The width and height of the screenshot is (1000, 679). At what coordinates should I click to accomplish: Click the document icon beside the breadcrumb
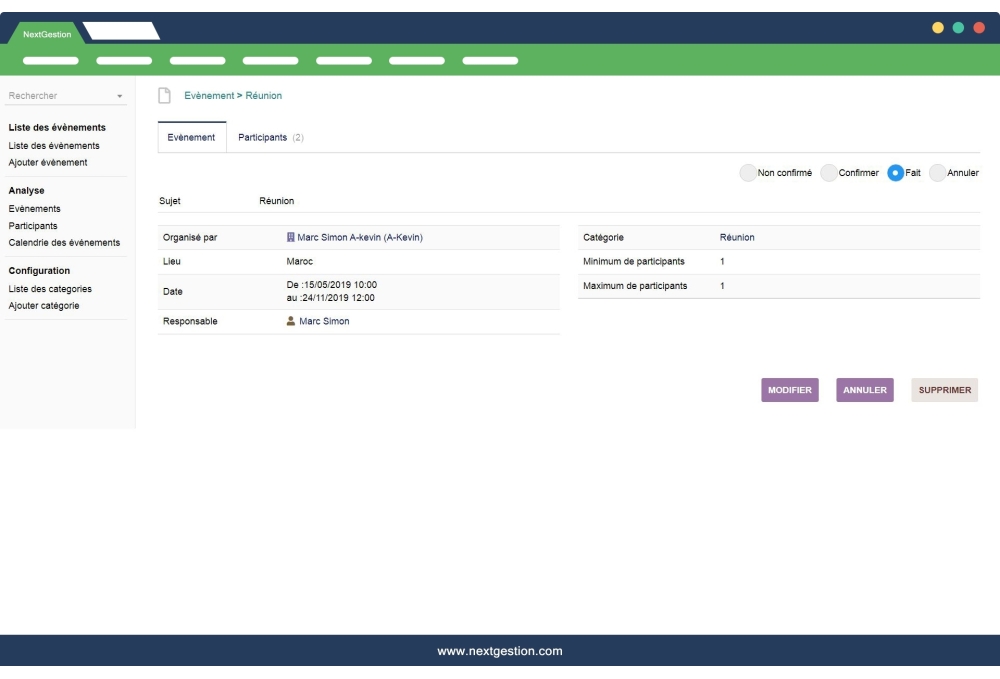click(x=165, y=95)
